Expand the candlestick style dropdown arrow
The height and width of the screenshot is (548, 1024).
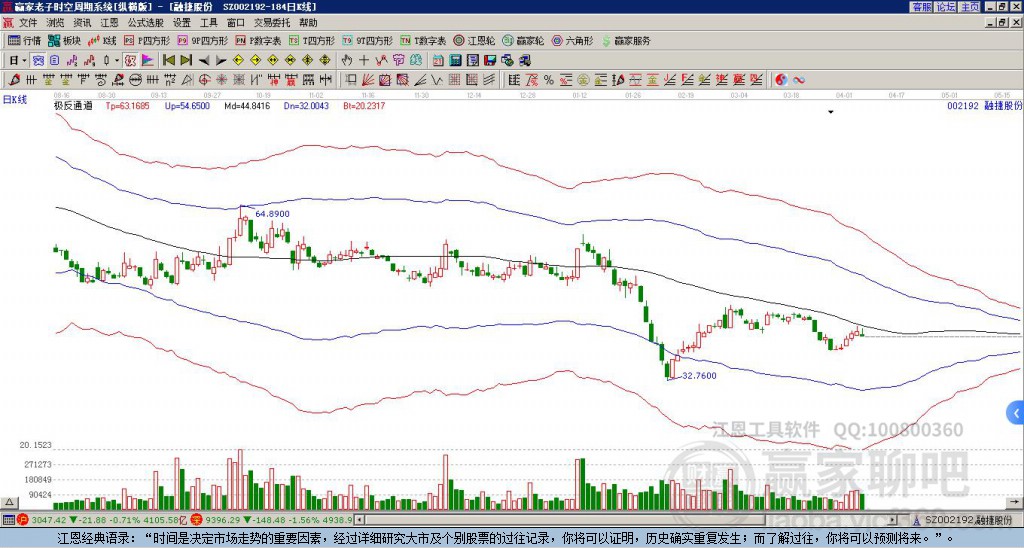tap(117, 60)
